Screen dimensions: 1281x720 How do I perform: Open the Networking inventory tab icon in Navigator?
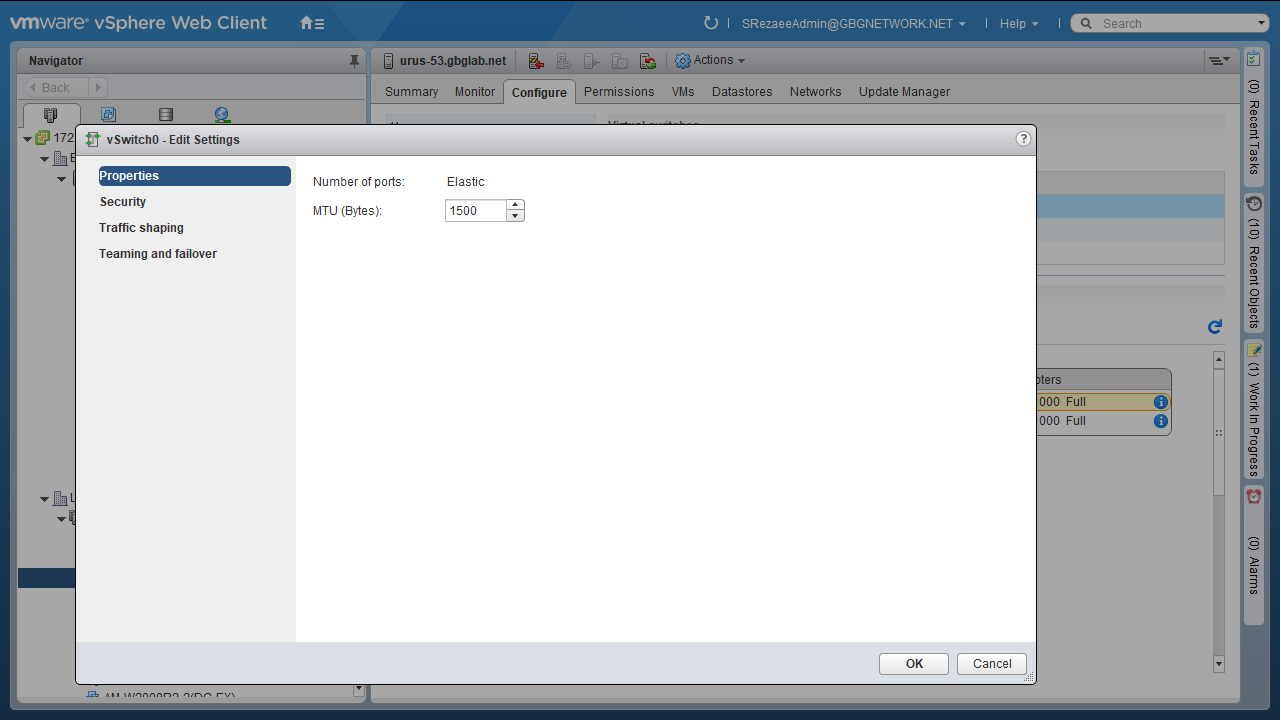[222, 115]
